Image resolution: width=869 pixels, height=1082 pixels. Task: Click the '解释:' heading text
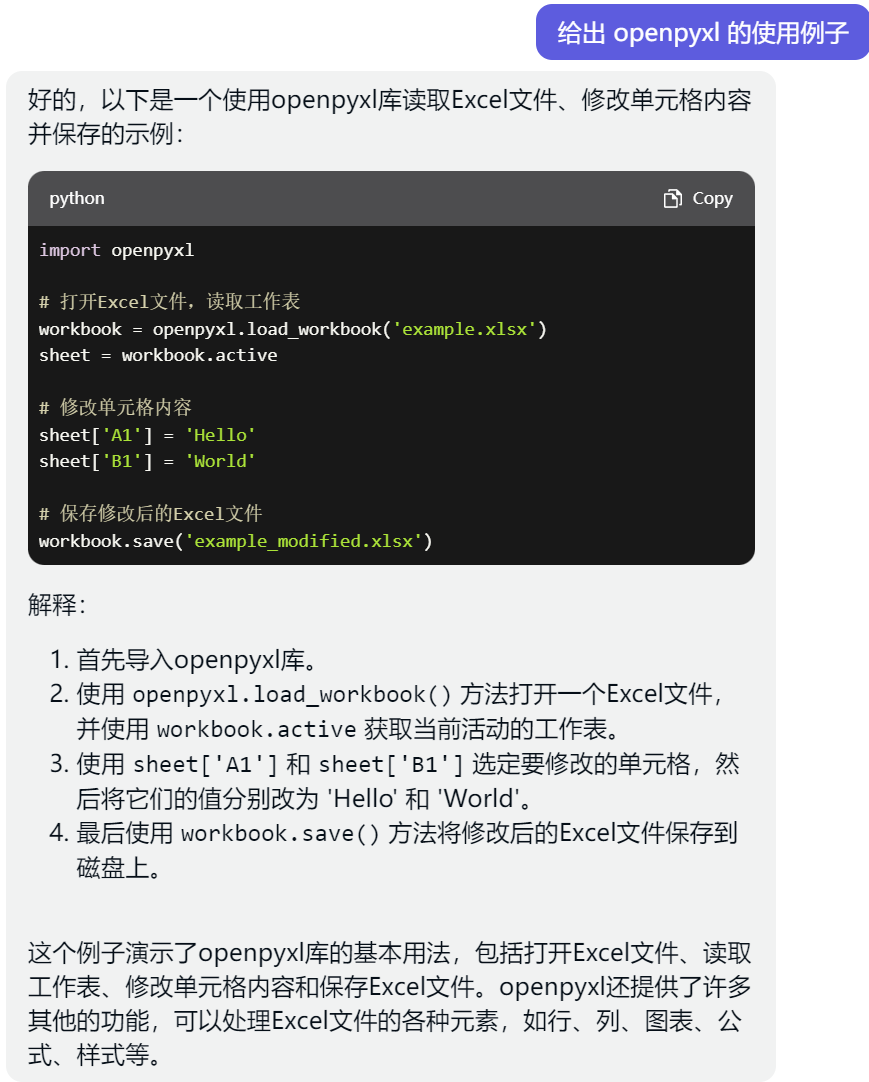point(57,604)
